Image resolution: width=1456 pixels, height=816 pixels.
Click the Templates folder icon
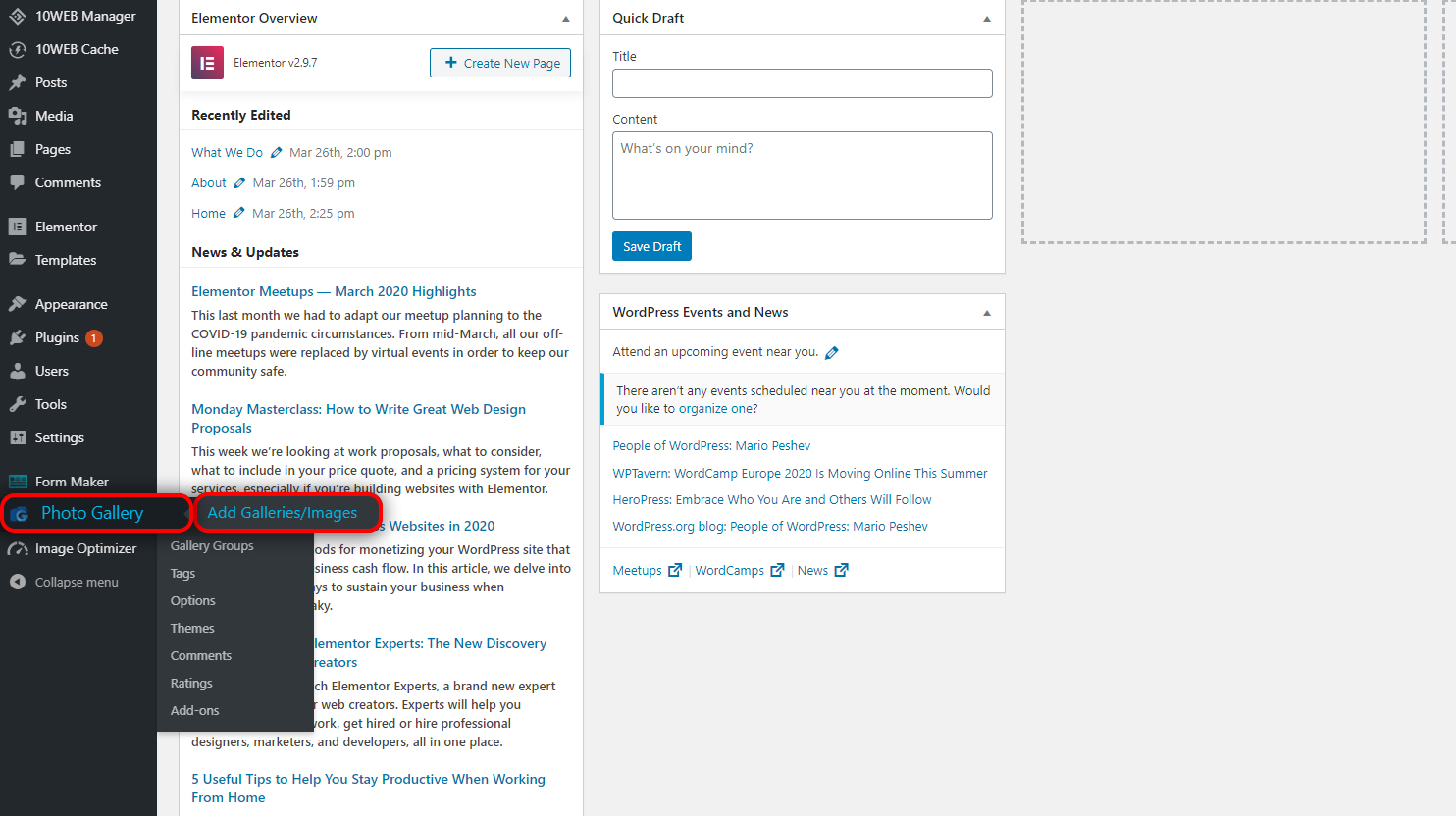click(x=18, y=260)
